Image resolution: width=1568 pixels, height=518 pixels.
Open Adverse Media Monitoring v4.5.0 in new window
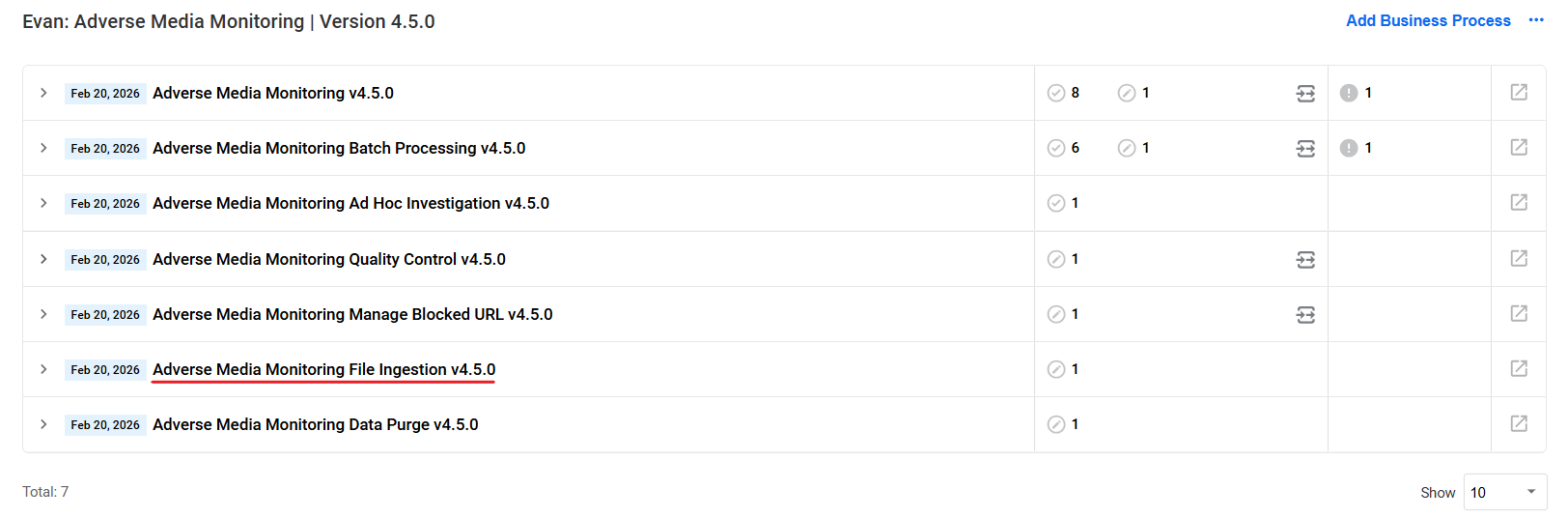(1519, 92)
